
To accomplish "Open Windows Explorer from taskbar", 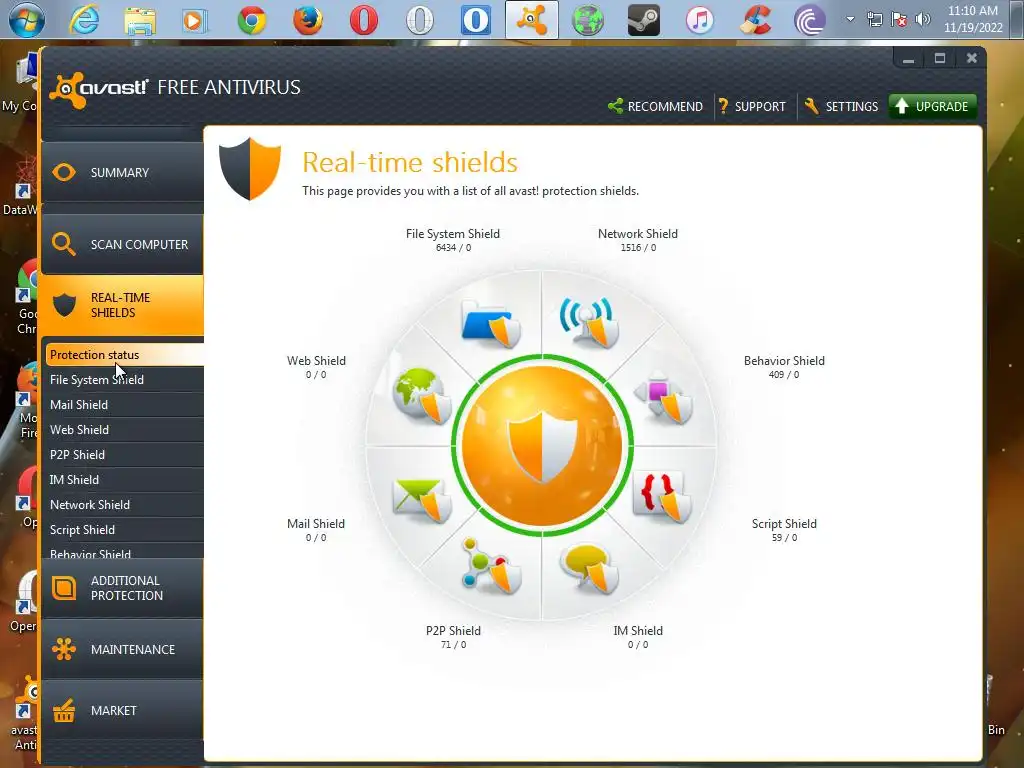I will coord(140,20).
